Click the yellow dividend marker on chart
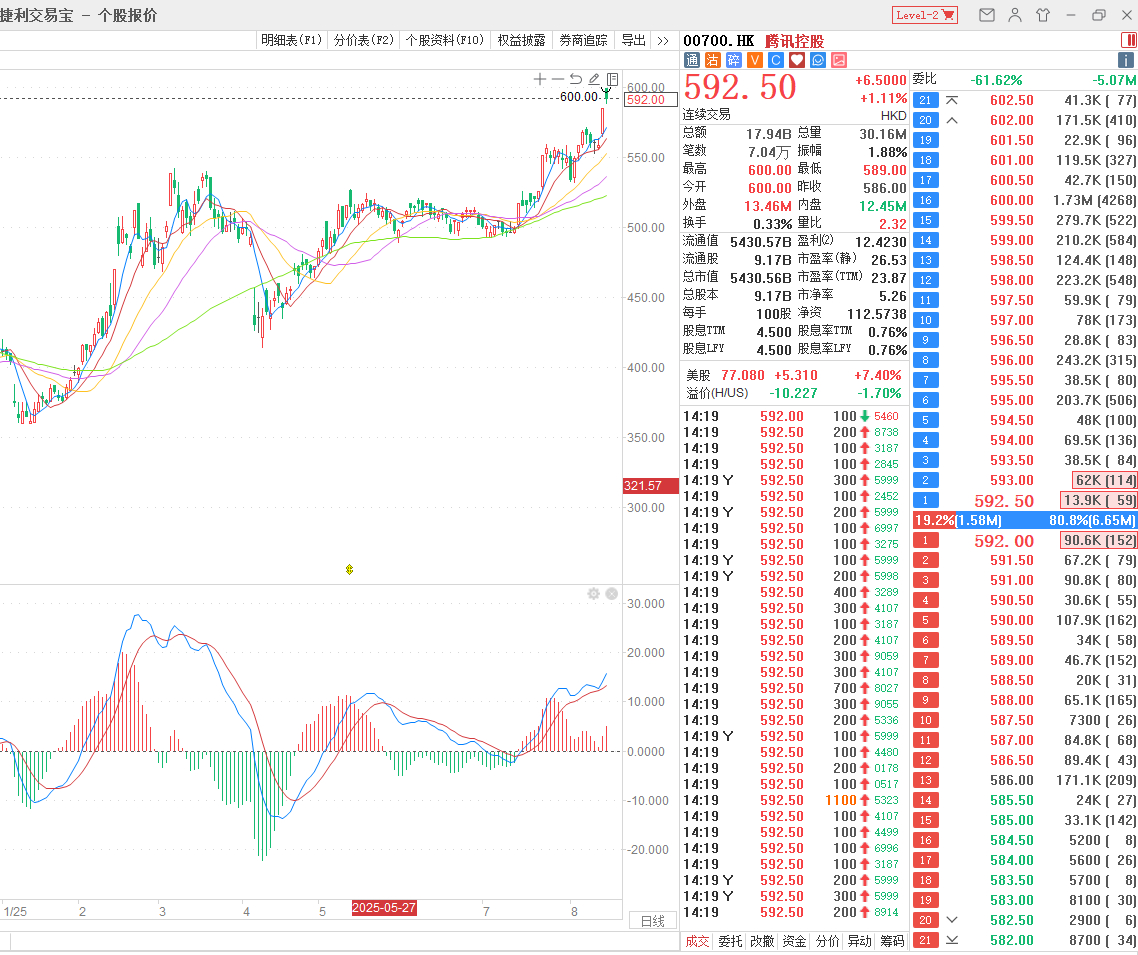Viewport: 1138px width, 955px height. click(349, 570)
